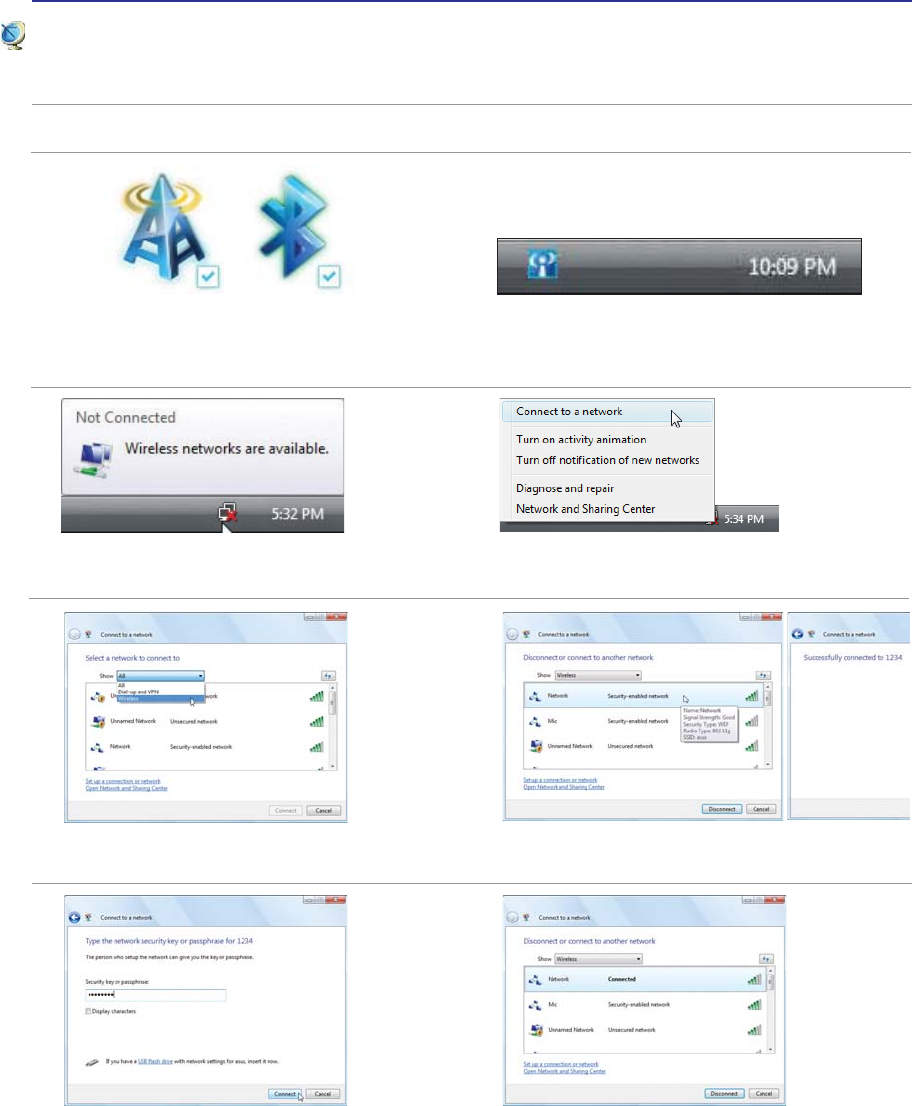This screenshot has width=912, height=1106.
Task: Click Set up a connection link in the tooltip dialog
Action: point(560,780)
